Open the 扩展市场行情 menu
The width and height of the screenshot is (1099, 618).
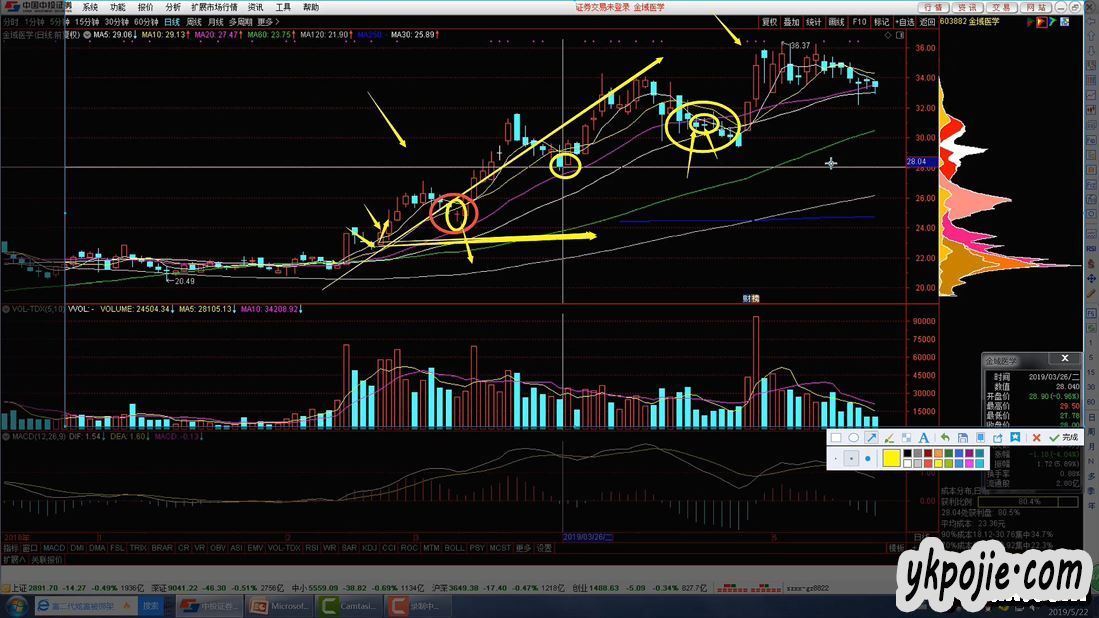[214, 7]
